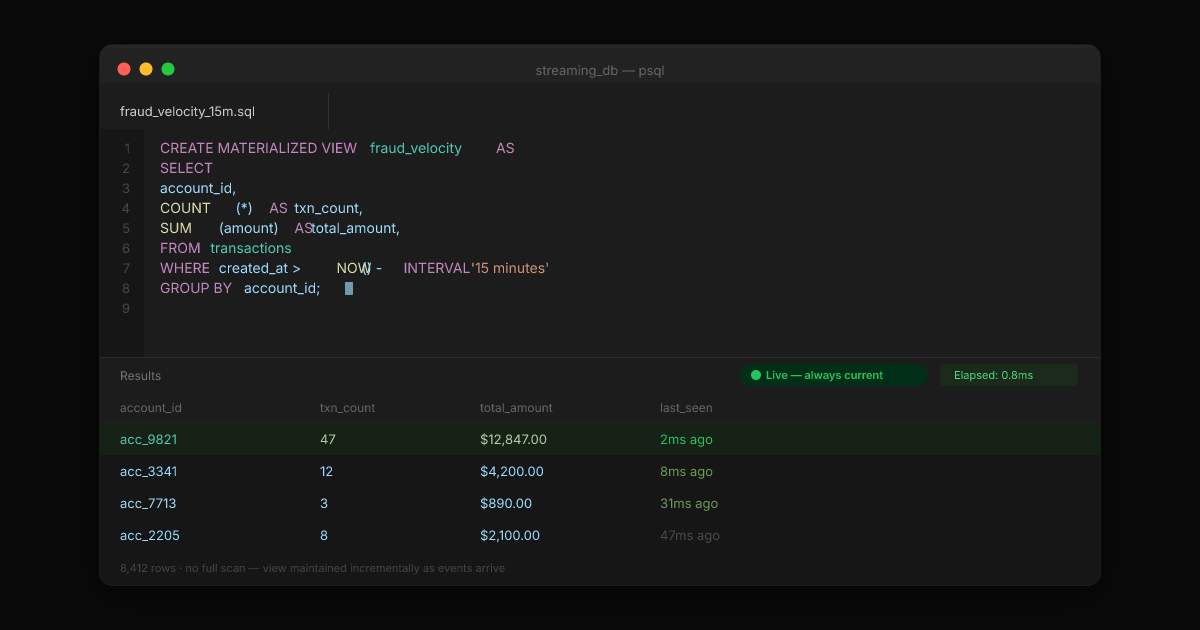
Task: Click the 'streaming_db — psql' window title
Action: pyautogui.click(x=600, y=70)
